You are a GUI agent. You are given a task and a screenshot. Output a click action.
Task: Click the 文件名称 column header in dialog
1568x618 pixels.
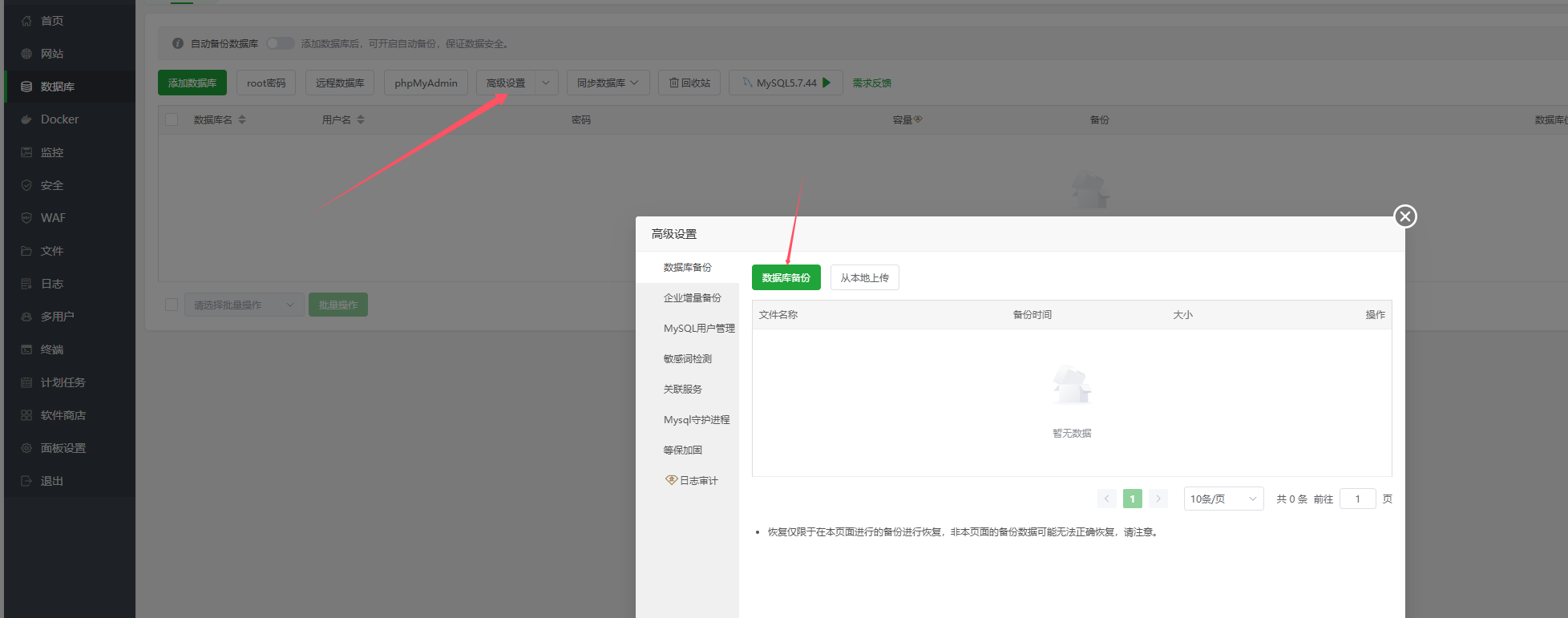[x=778, y=314]
